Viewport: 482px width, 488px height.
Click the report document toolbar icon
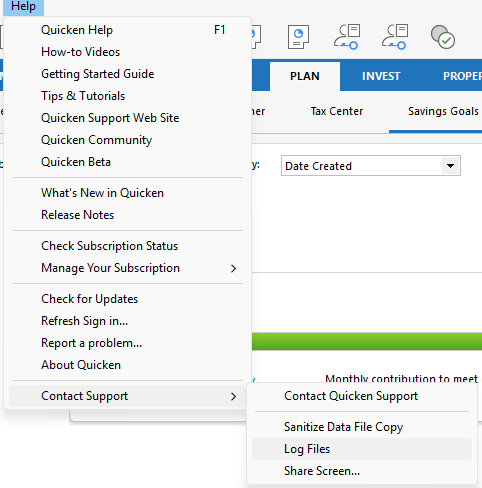(x=298, y=37)
